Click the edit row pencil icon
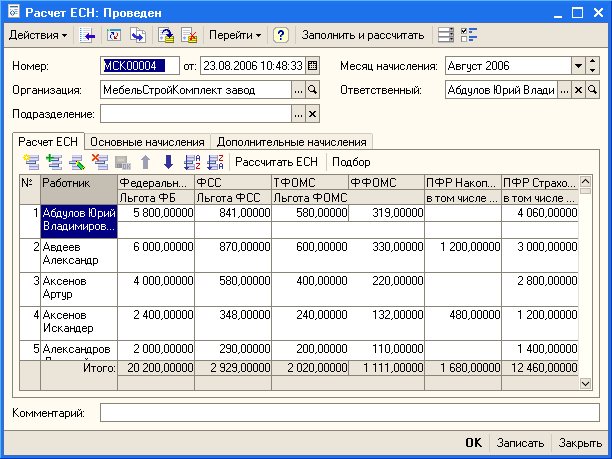 (77, 162)
